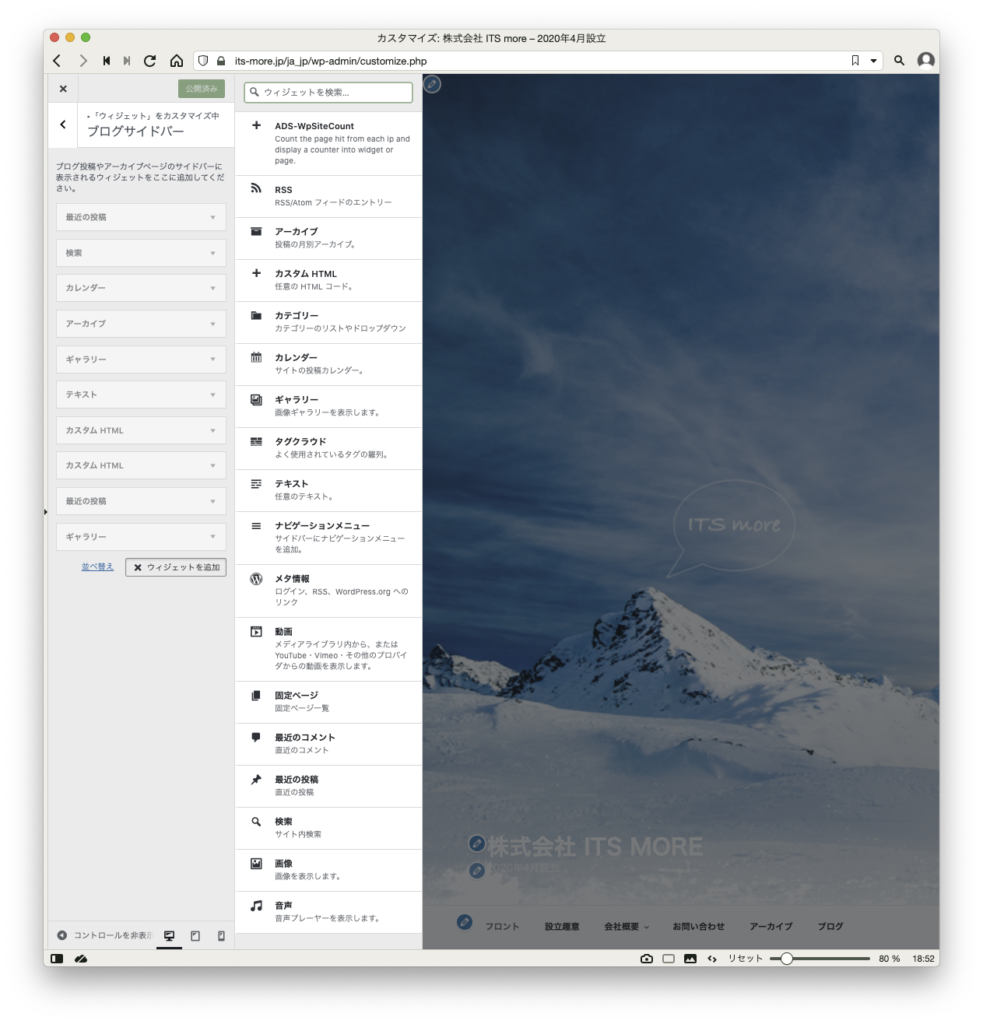Switch preview to mobile device icon
The height and width of the screenshot is (1024, 983).
point(221,936)
